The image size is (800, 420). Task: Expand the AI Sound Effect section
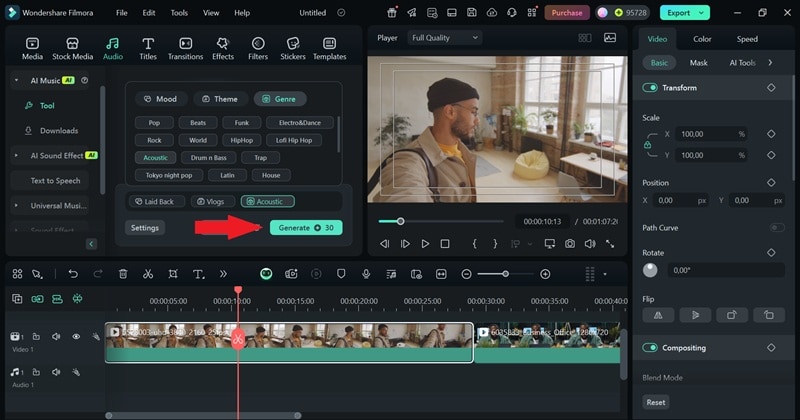[x=16, y=155]
